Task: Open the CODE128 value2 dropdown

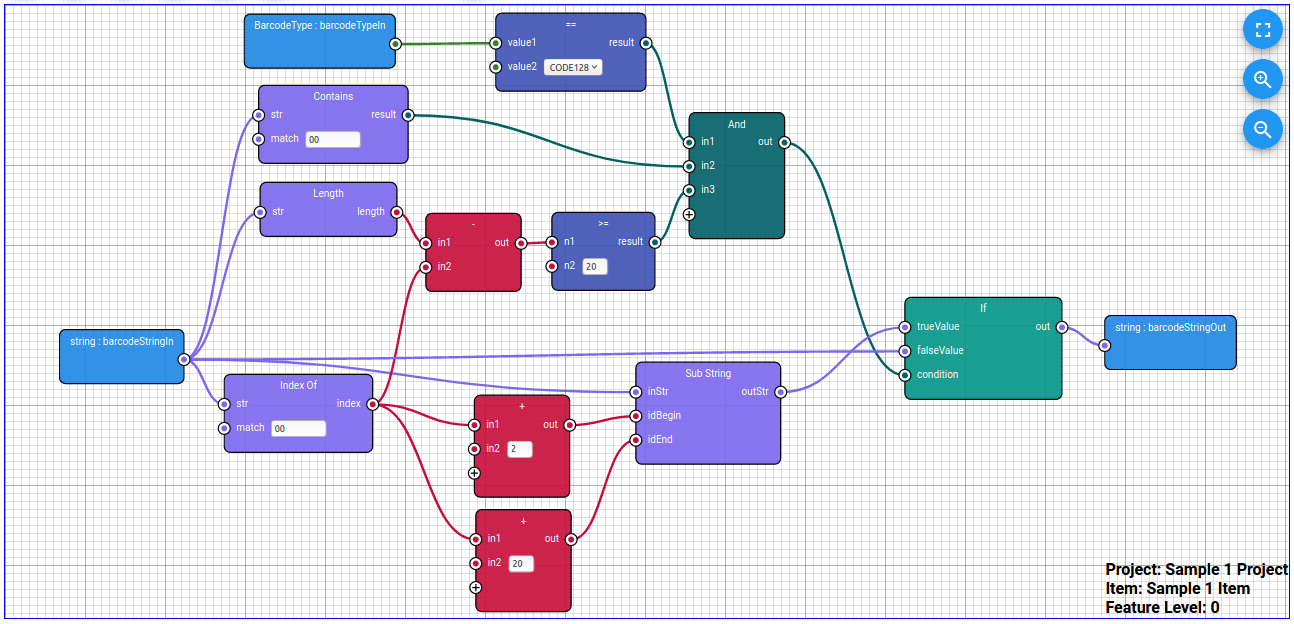Action: click(573, 67)
